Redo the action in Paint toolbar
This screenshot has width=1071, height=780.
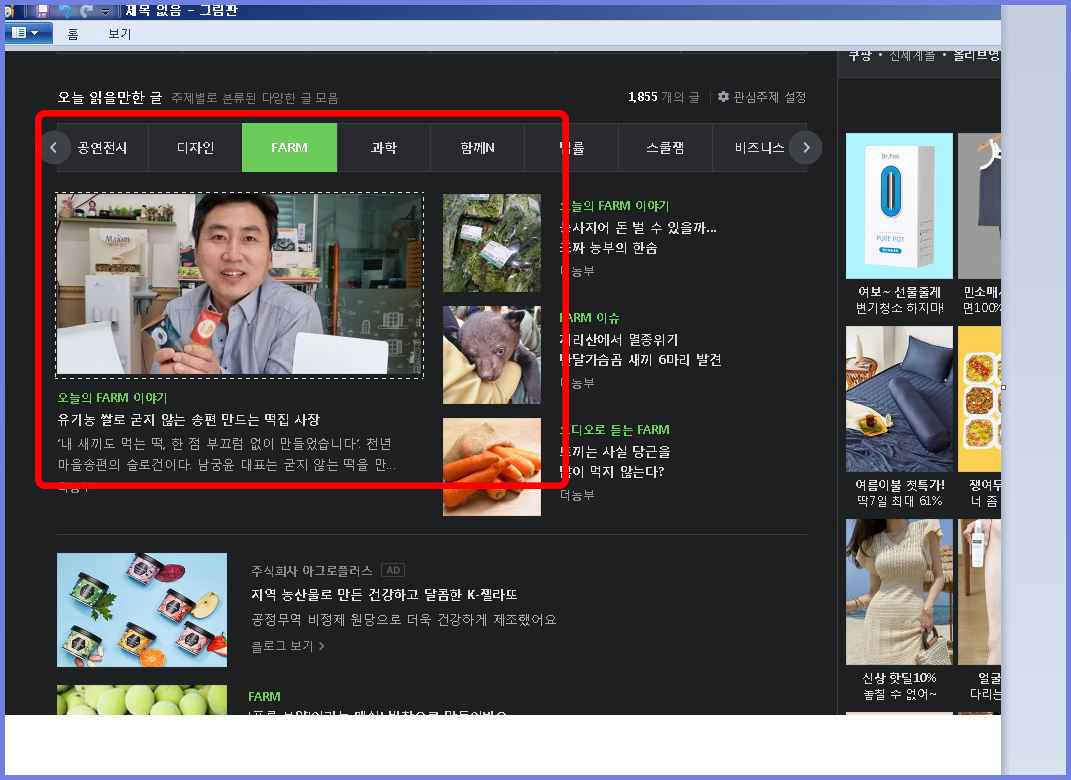point(86,11)
